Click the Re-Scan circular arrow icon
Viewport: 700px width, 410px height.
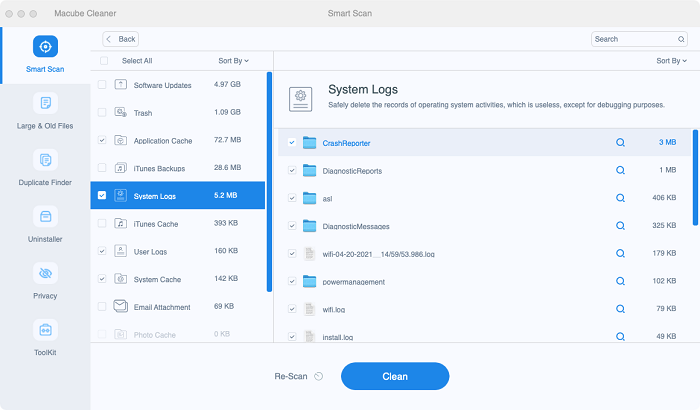318,377
